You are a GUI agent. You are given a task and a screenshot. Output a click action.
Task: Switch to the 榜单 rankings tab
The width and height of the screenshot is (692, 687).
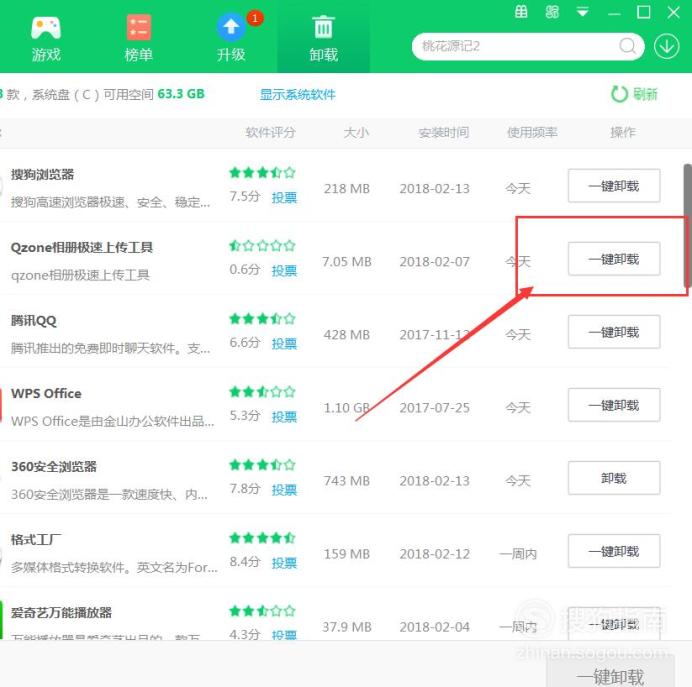[x=138, y=39]
